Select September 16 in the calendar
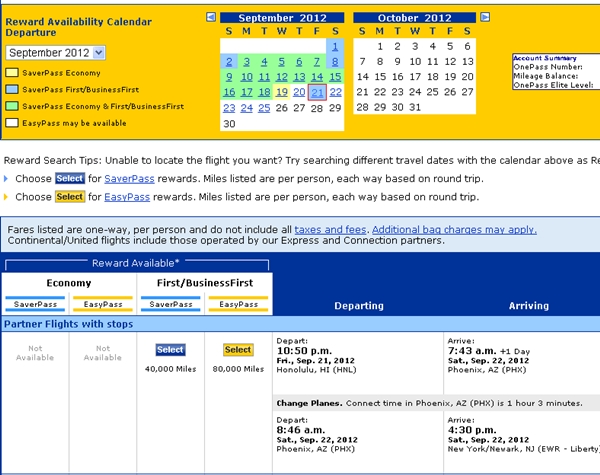Screen dimensions: 600x475 click(229, 92)
